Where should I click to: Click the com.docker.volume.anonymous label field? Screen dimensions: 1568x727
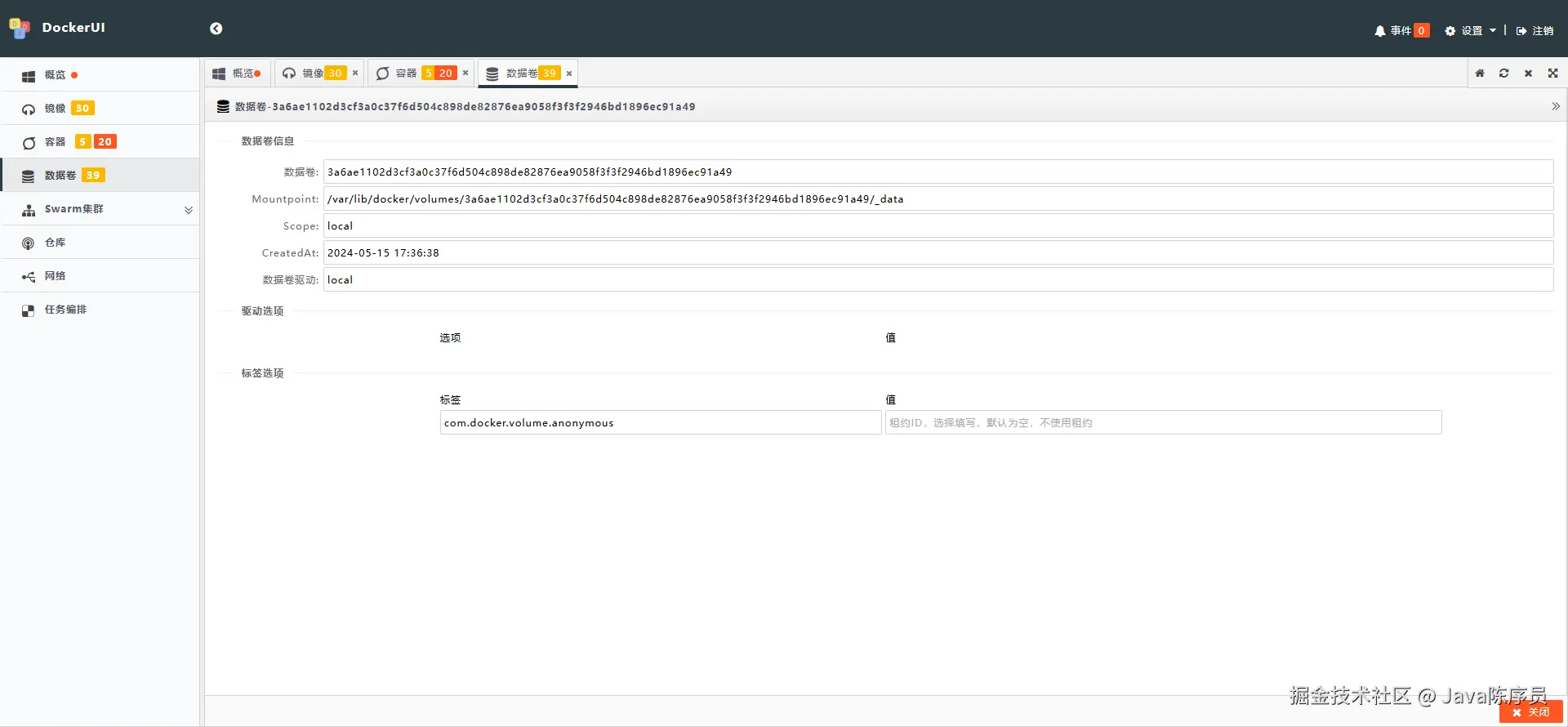[661, 423]
